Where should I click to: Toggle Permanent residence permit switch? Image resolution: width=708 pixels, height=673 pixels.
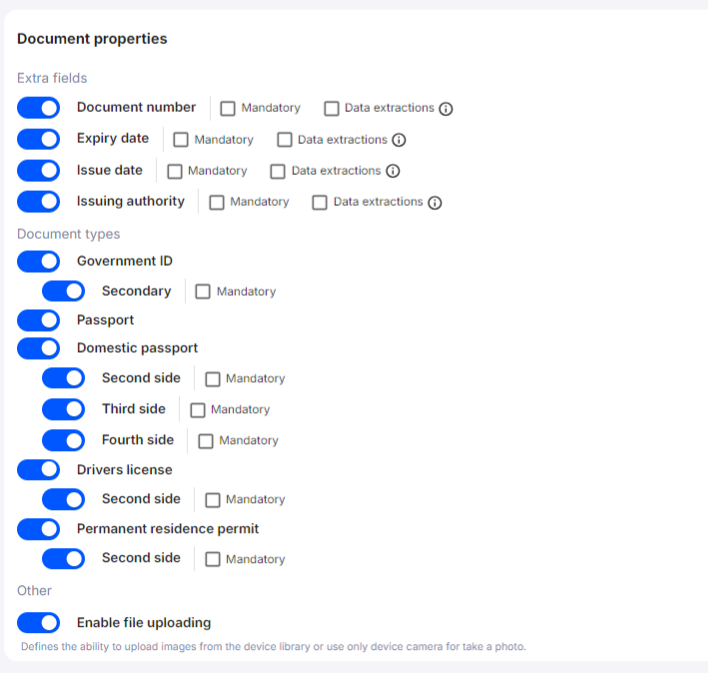tap(39, 529)
